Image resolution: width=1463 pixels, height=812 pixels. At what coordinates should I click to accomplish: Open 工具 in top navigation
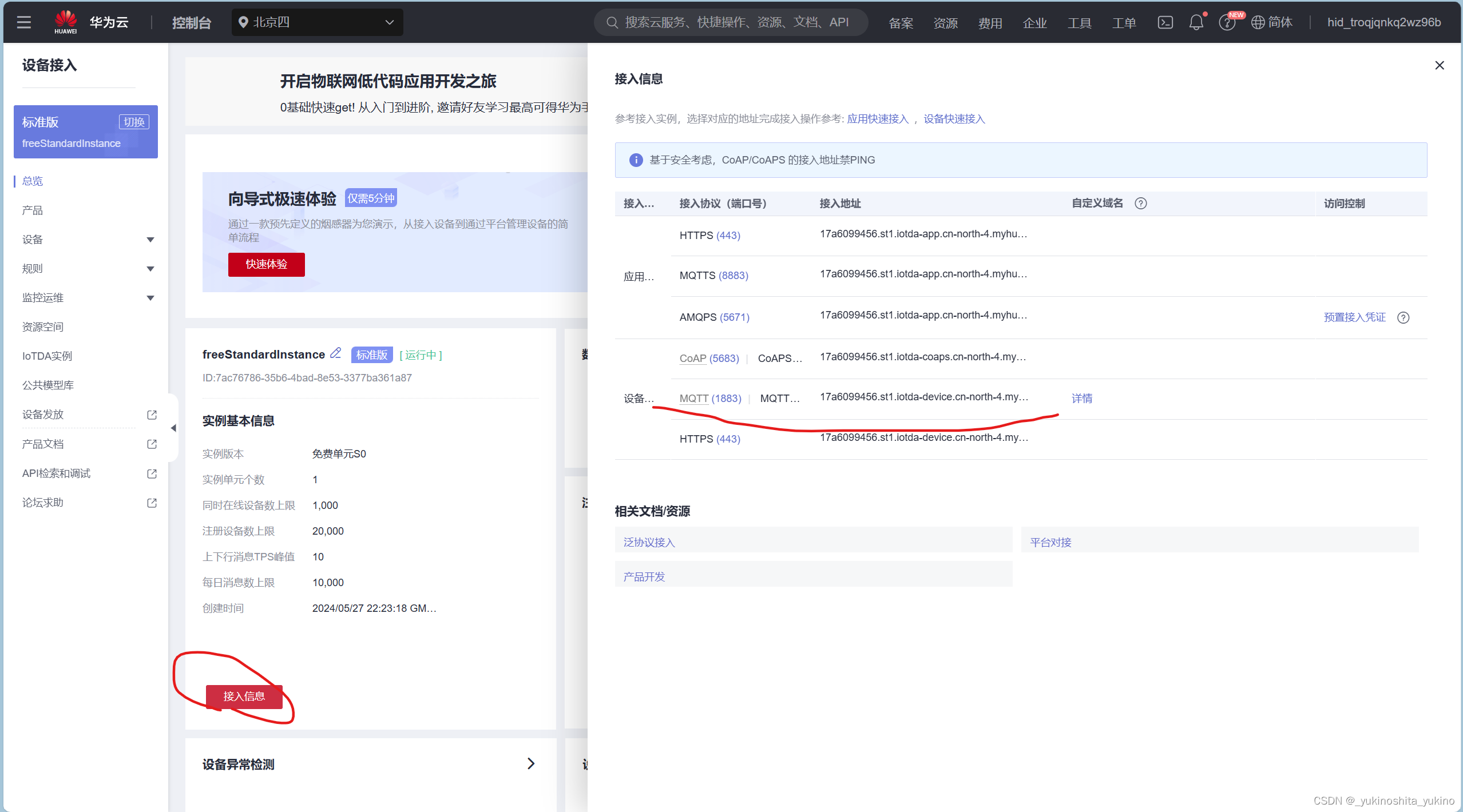coord(1079,23)
